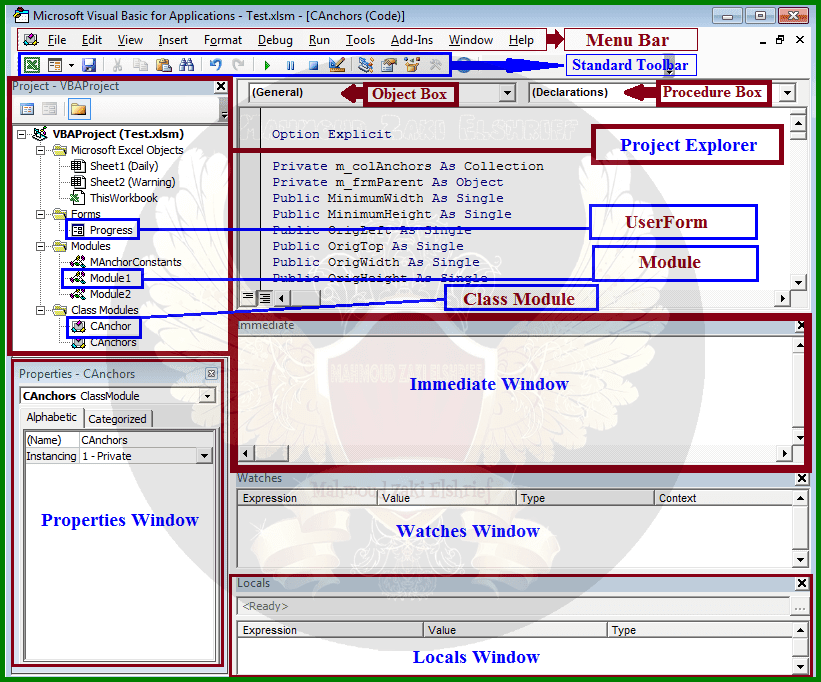Screen dimensions: 821x682
Task: Click the View Code icon in Project Explorer
Action: [27, 108]
